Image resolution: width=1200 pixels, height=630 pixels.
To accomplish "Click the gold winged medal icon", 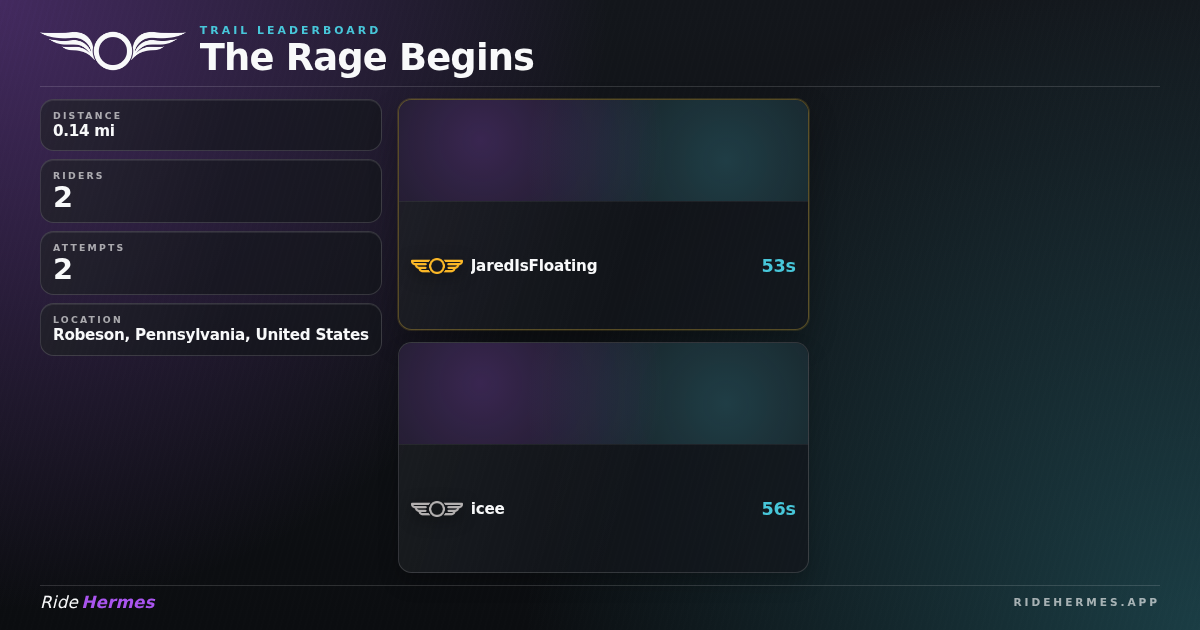I will coord(437,266).
